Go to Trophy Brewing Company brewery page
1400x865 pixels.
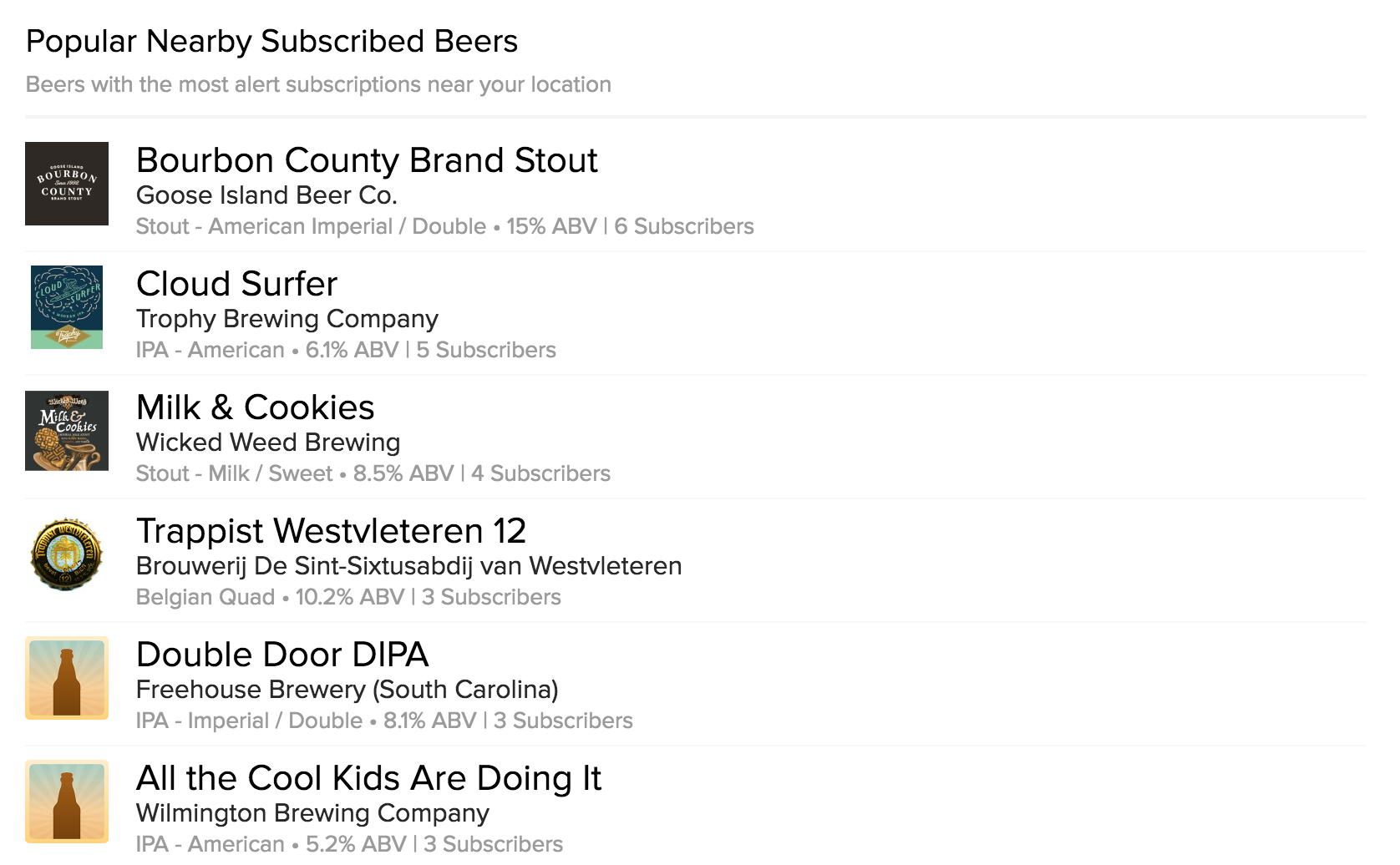pos(287,319)
